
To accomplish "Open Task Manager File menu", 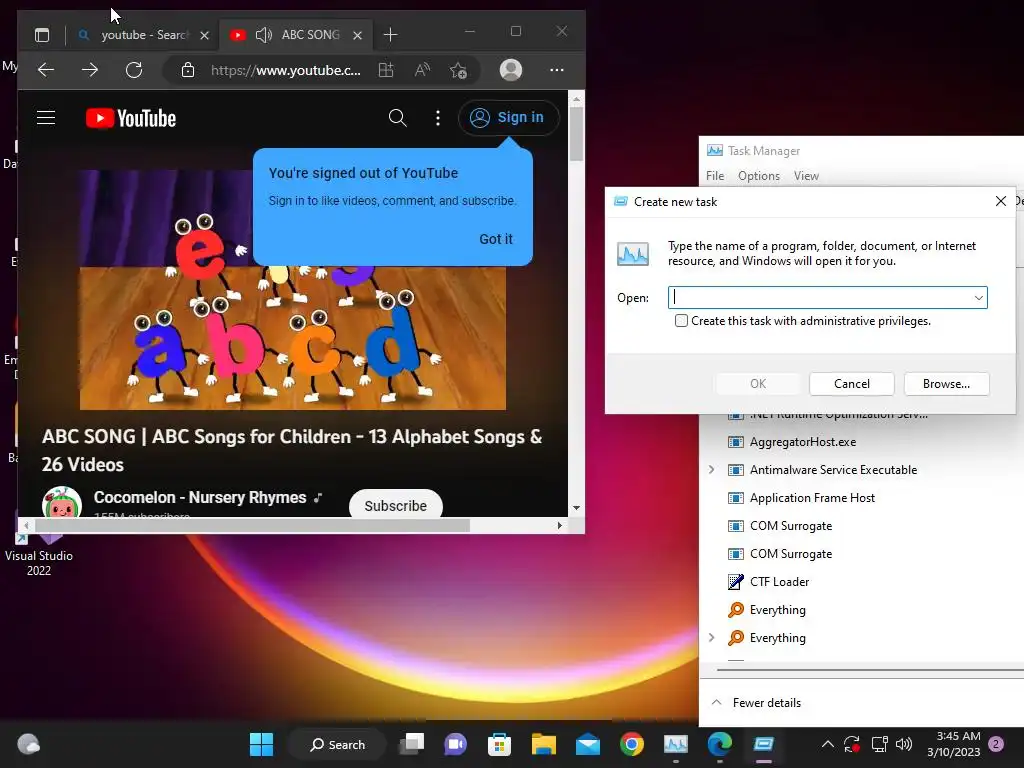I will [x=715, y=176].
